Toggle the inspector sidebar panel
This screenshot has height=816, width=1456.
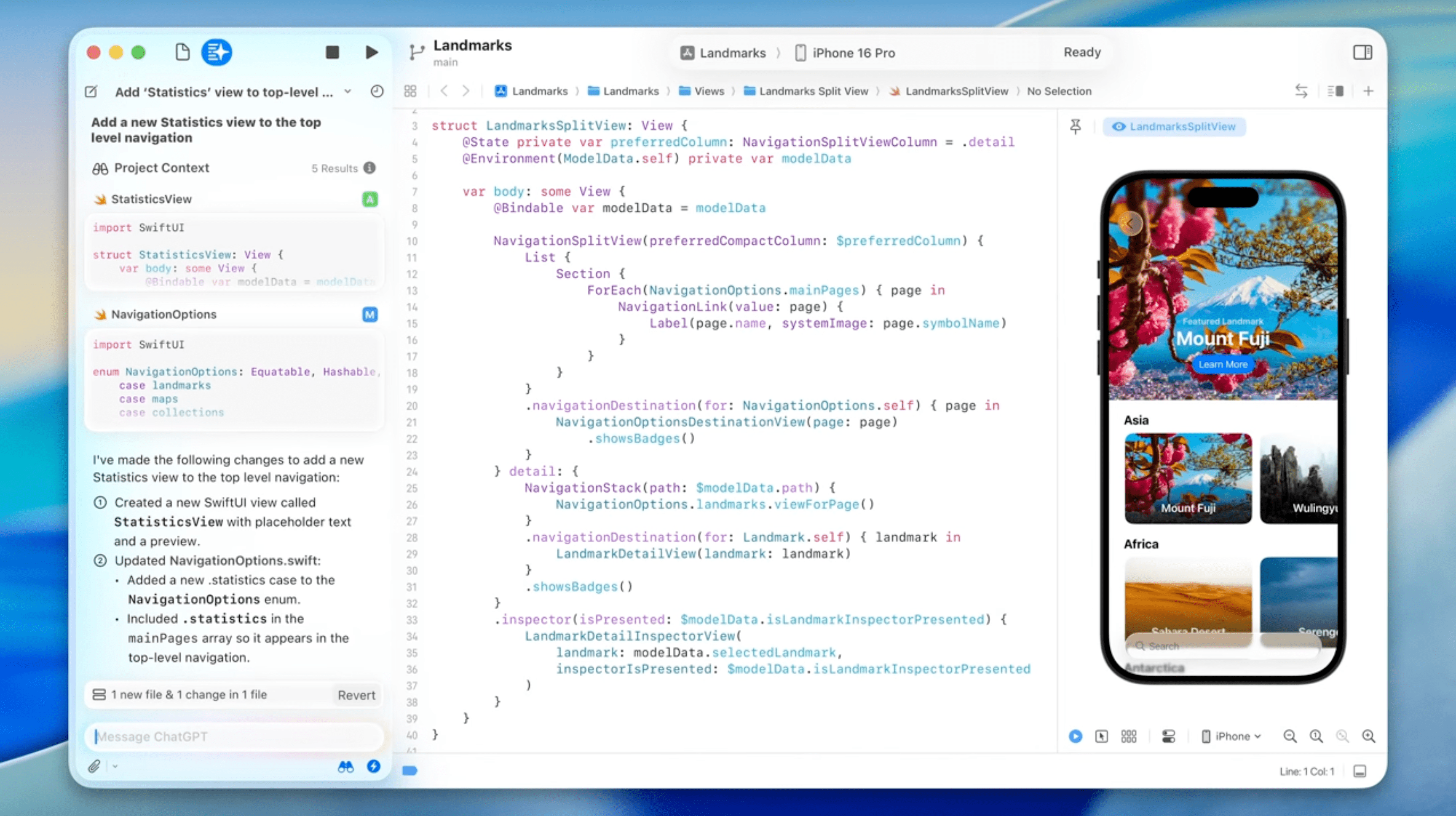(1362, 52)
